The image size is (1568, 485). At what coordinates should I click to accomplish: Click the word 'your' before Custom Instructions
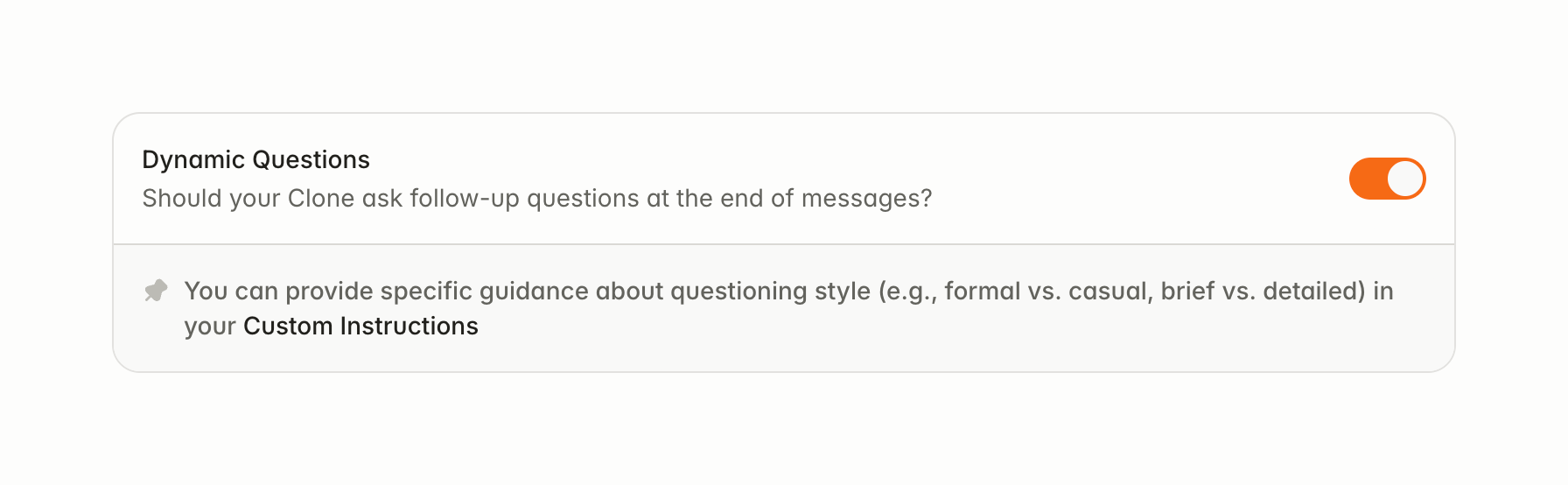pos(210,327)
